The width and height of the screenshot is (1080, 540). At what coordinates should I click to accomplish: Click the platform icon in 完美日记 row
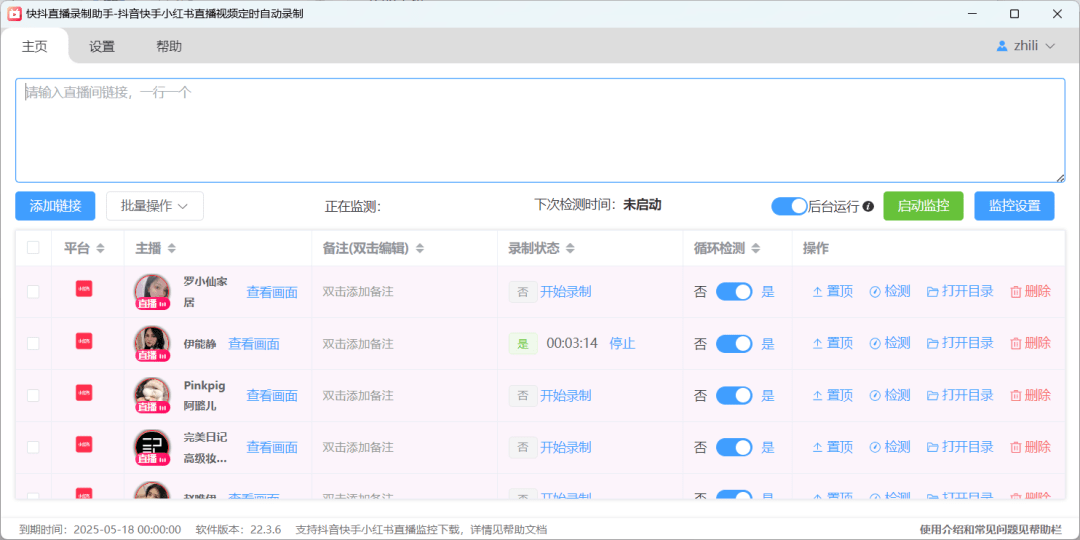point(84,444)
